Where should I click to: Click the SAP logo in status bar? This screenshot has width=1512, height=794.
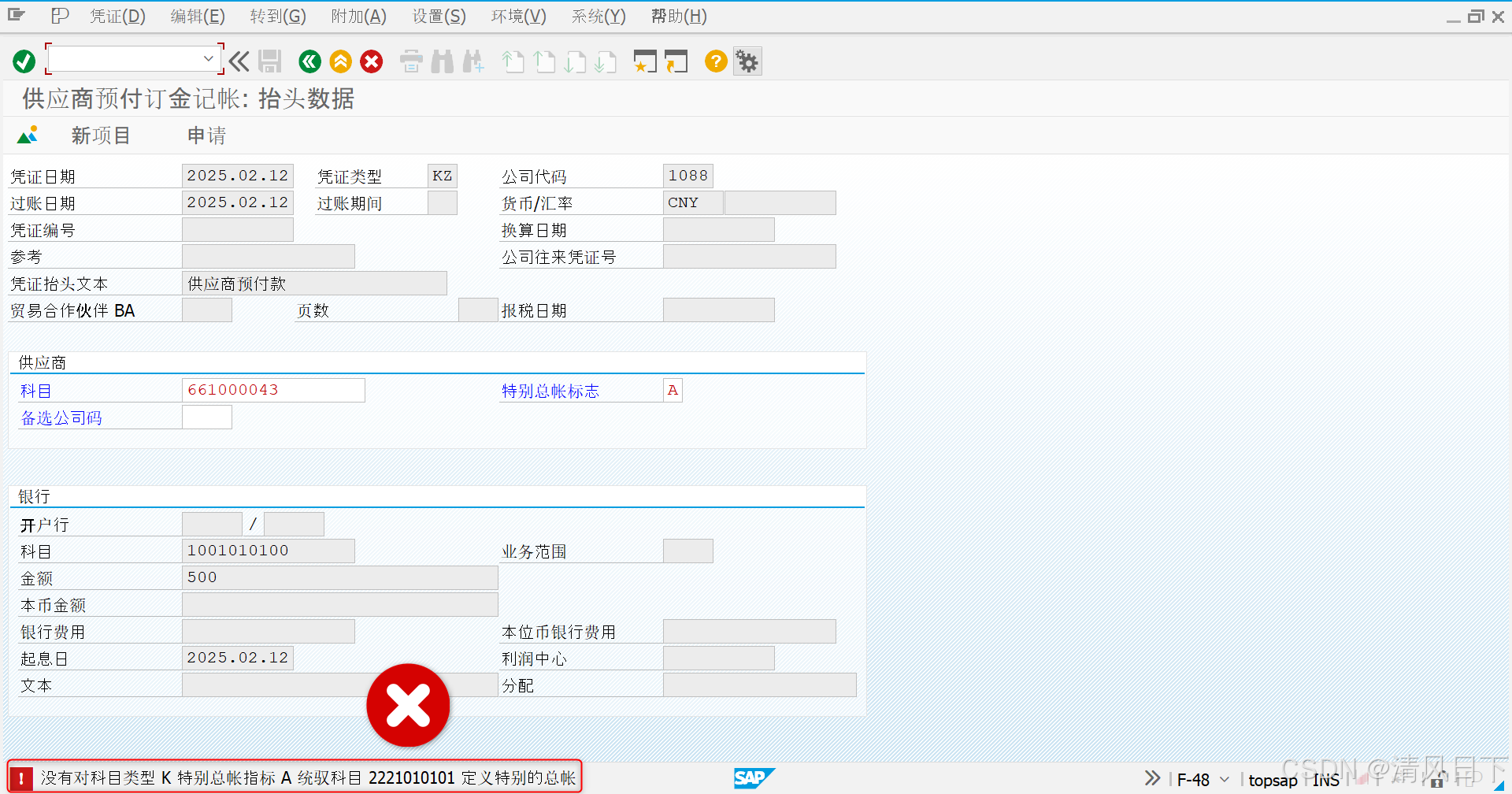[754, 778]
